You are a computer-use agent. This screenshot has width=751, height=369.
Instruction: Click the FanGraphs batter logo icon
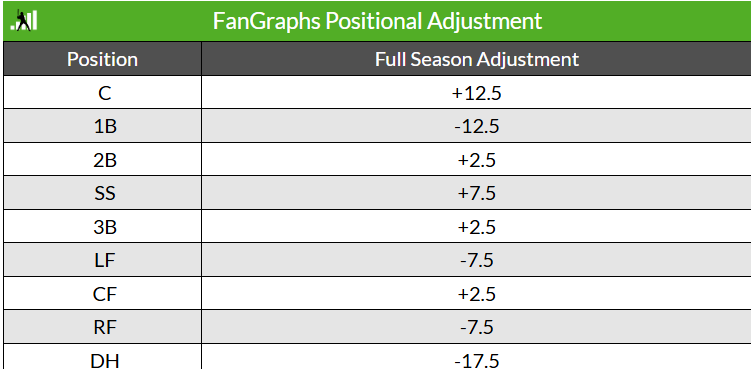(24, 21)
